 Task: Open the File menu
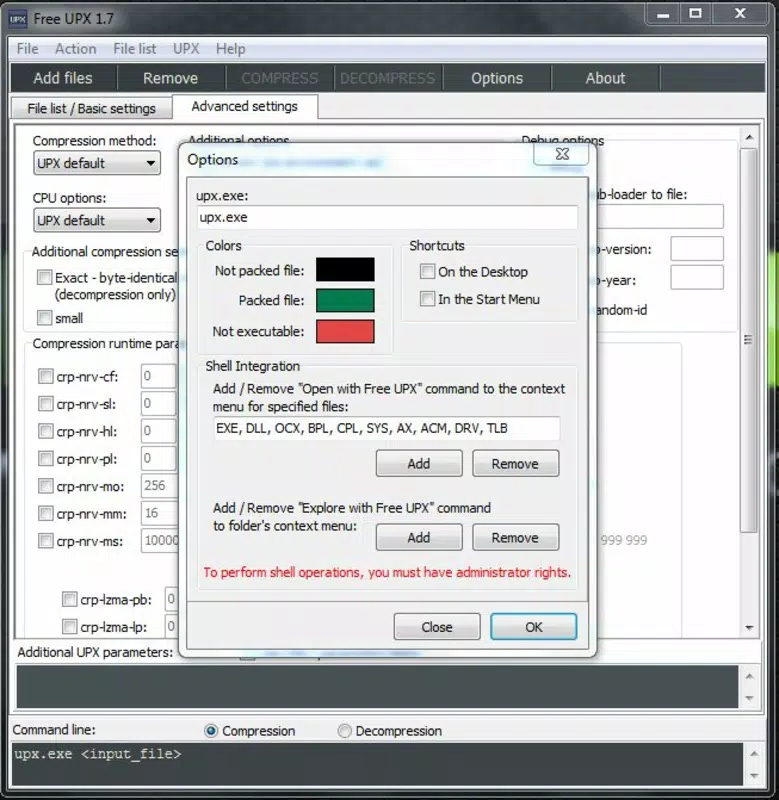click(x=28, y=49)
